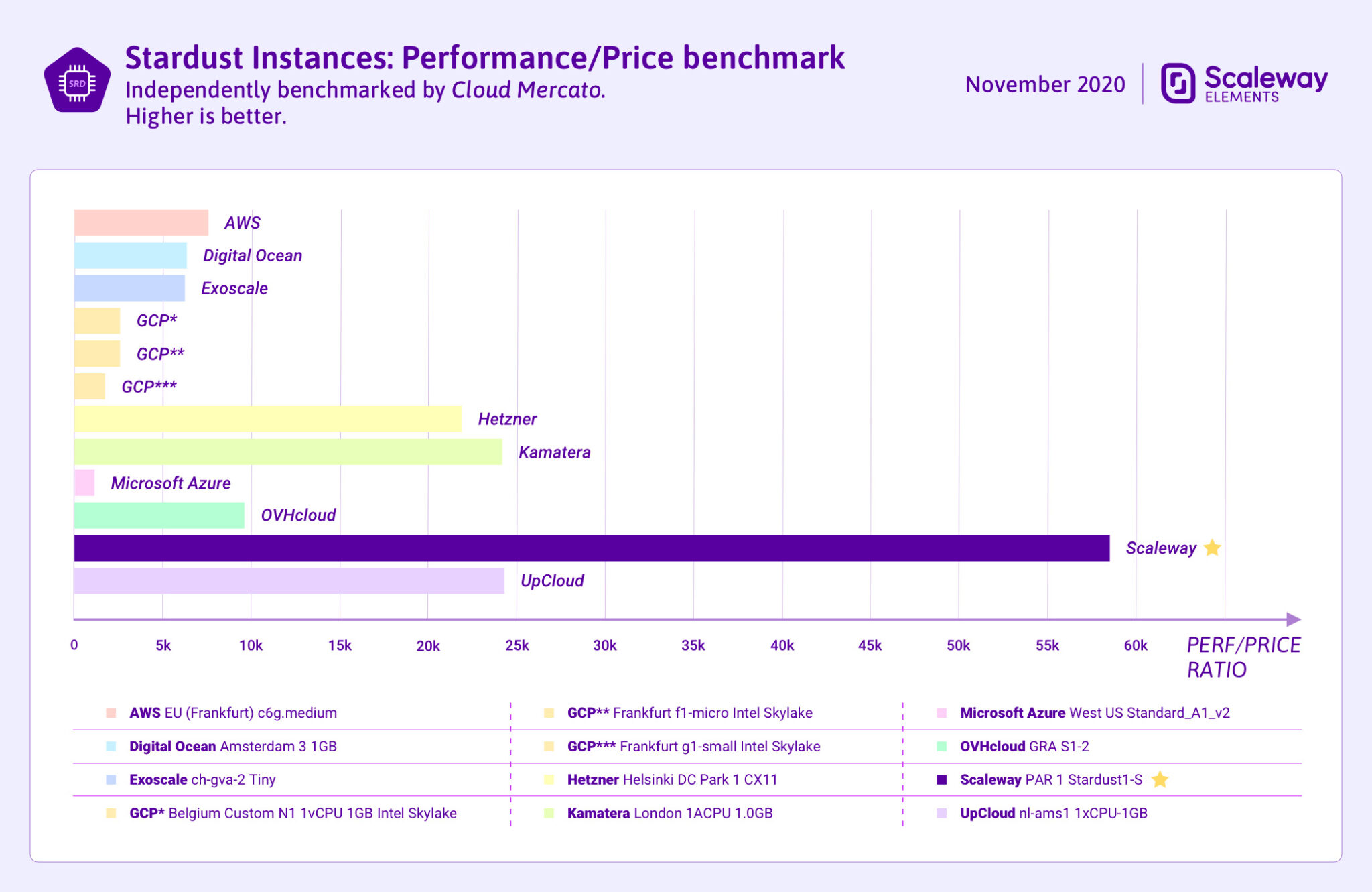Screen dimensions: 1372x892
Task: Click the Kamatera green bar
Action: [288, 452]
